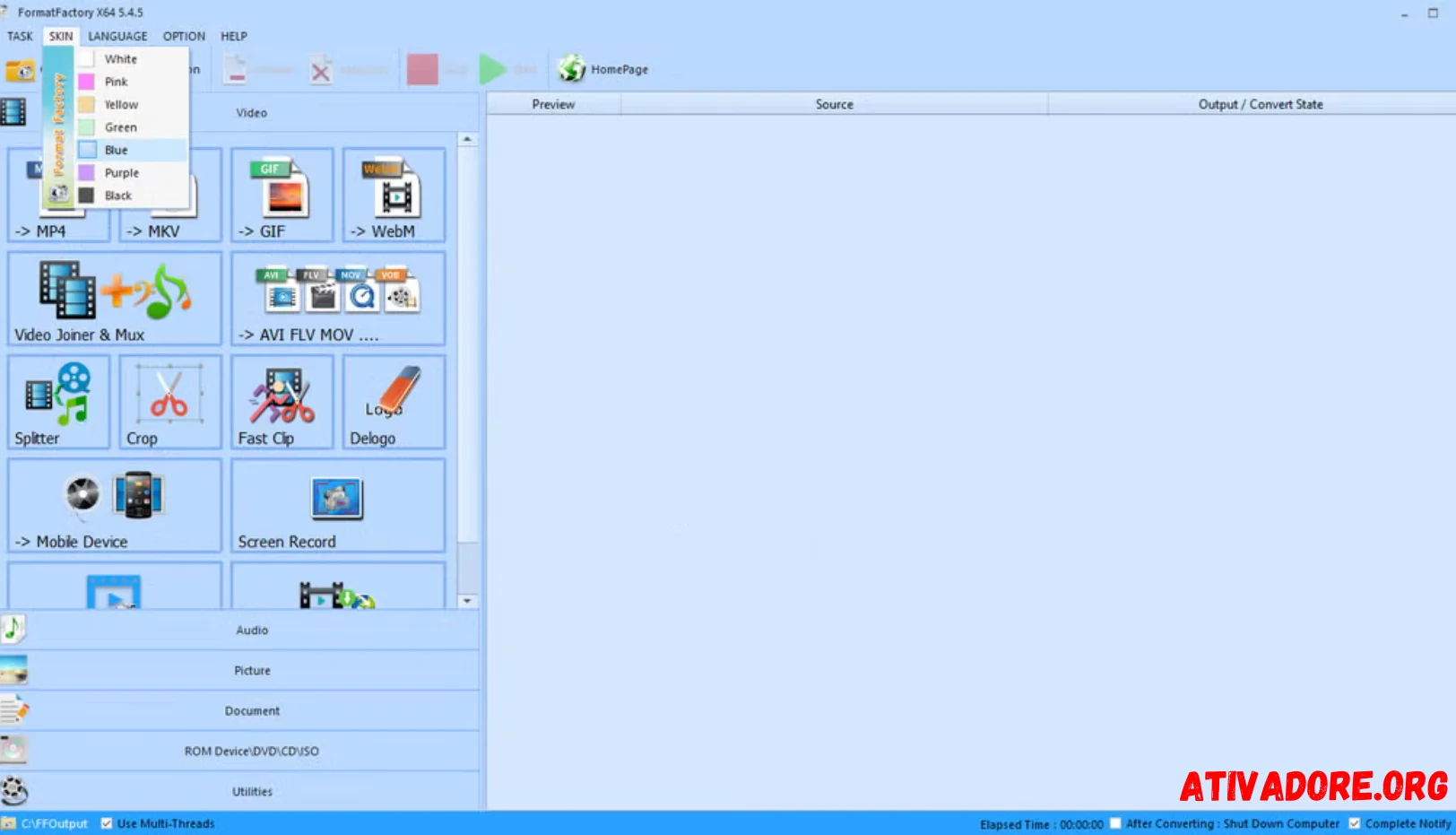
Task: Click the ROM Device disc icon
Action: coord(13,750)
